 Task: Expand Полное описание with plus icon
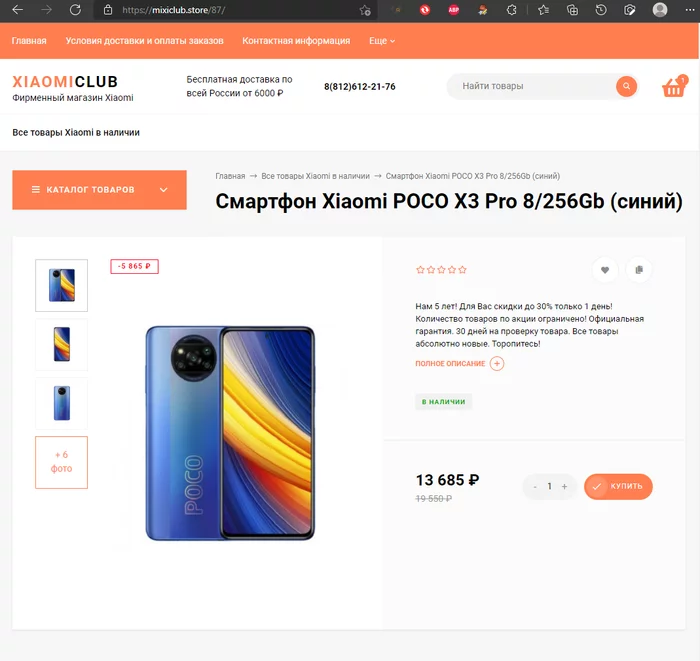pos(497,363)
